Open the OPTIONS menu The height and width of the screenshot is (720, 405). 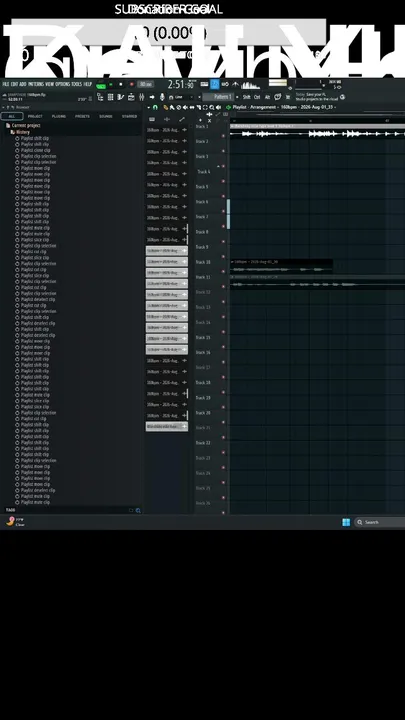(62, 84)
